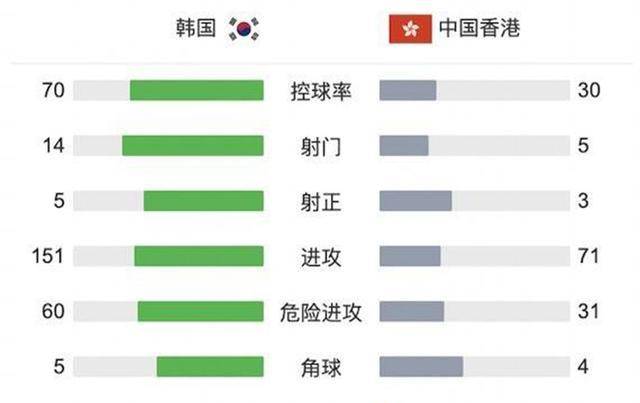This screenshot has height=403, width=640.
Task: Click Hong Kong's dangerous attacks value 31
Action: pyautogui.click(x=588, y=312)
